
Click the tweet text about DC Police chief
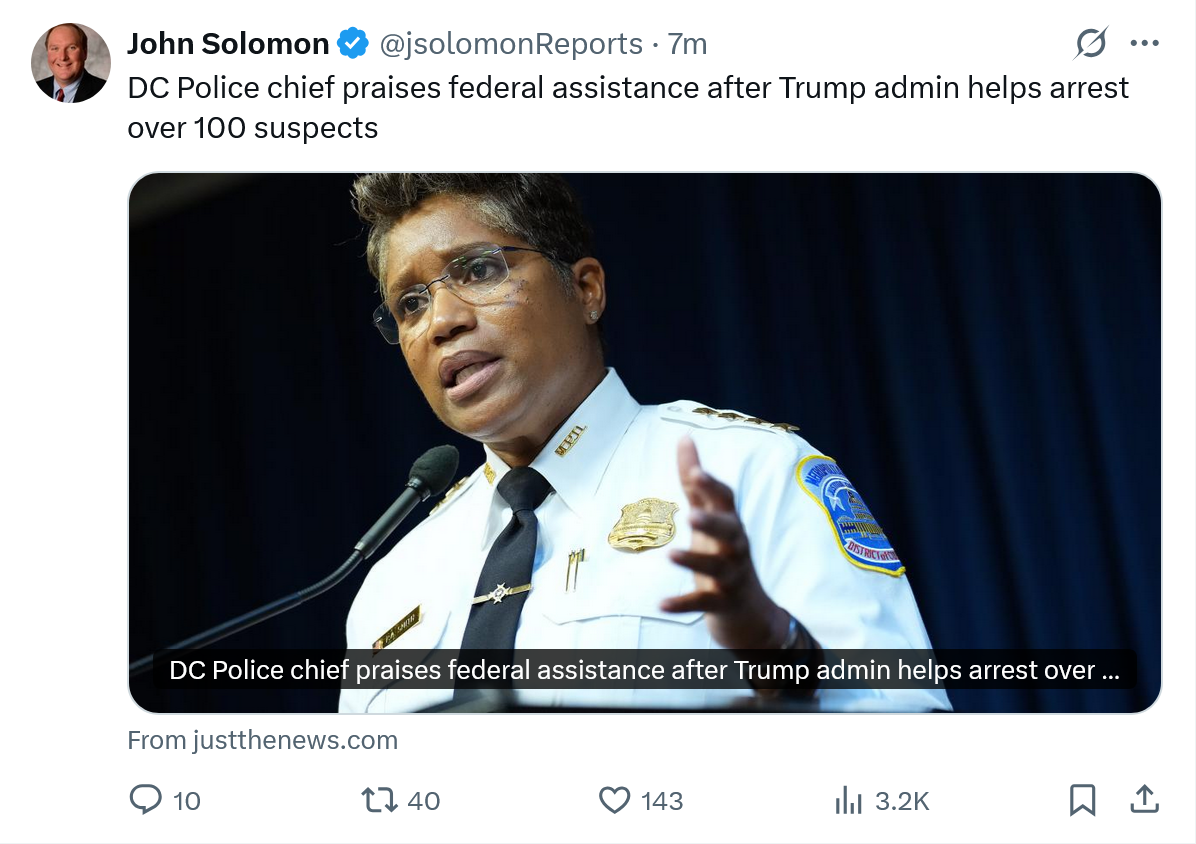pyautogui.click(x=628, y=108)
